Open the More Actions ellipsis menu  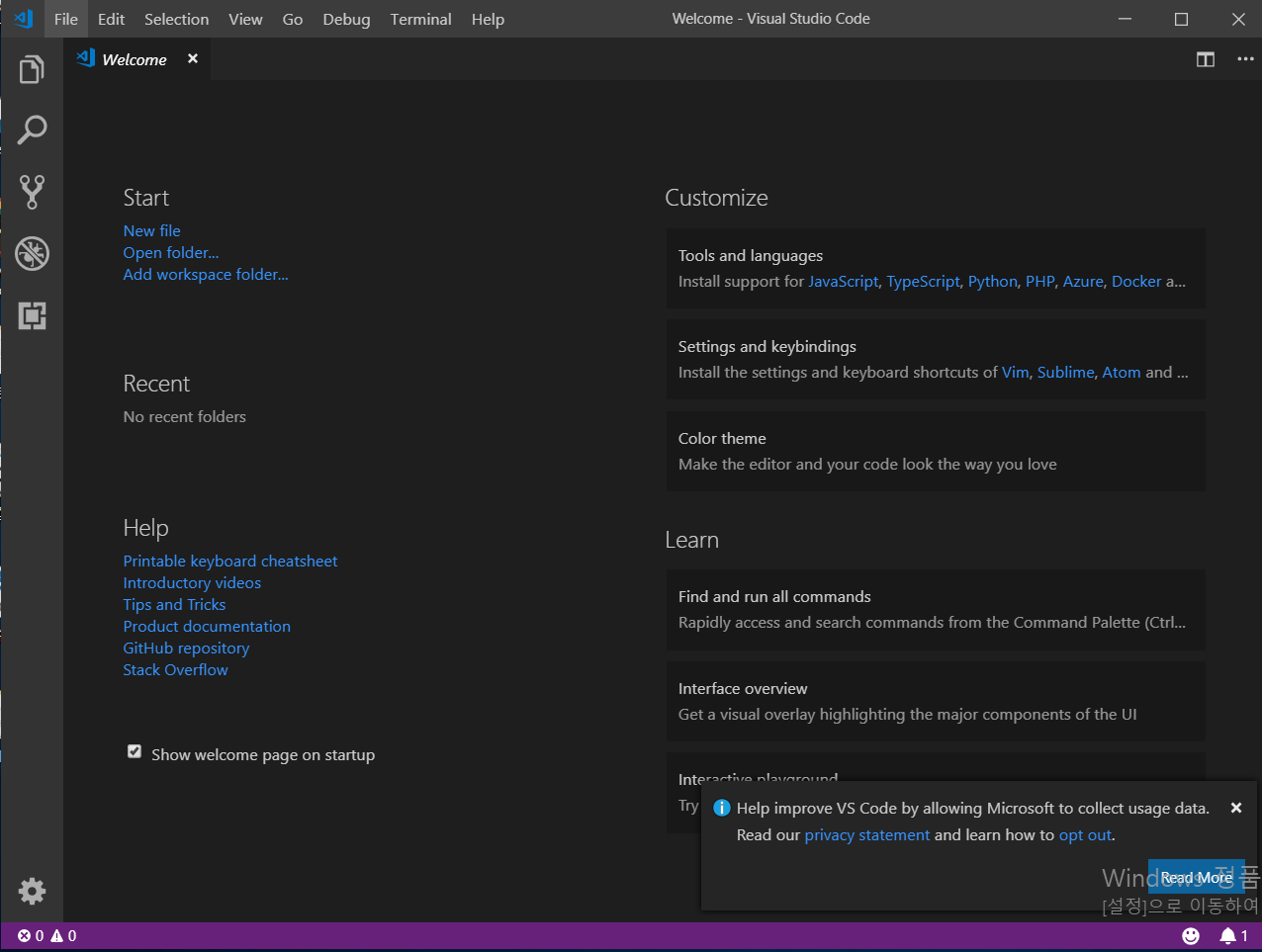(1245, 59)
